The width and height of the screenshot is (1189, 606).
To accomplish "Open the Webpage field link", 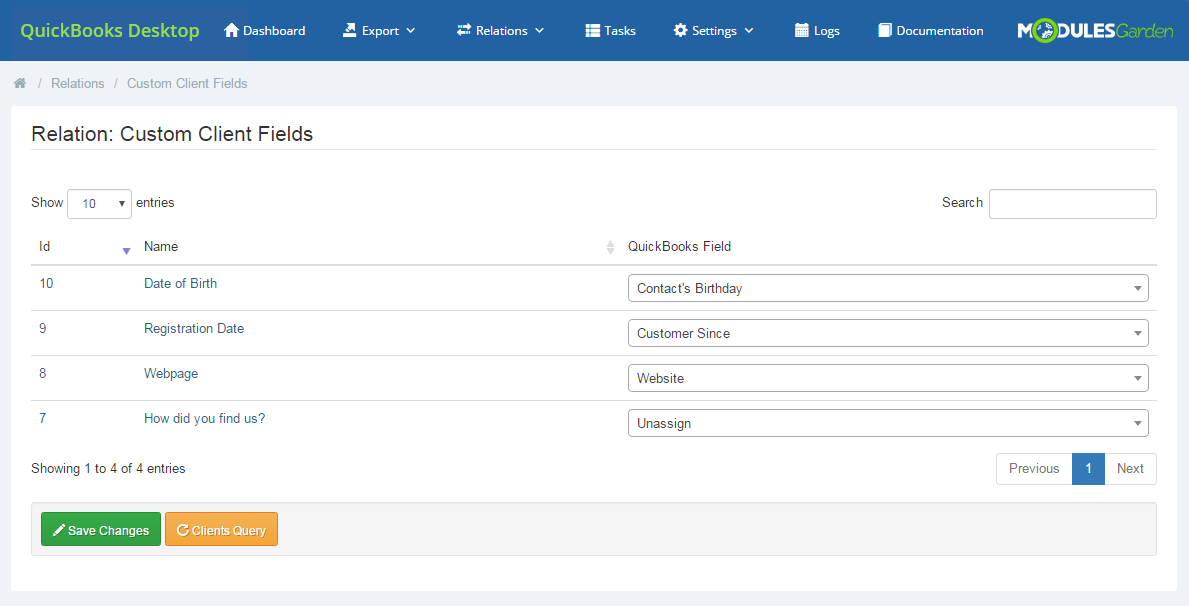I will pos(171,372).
